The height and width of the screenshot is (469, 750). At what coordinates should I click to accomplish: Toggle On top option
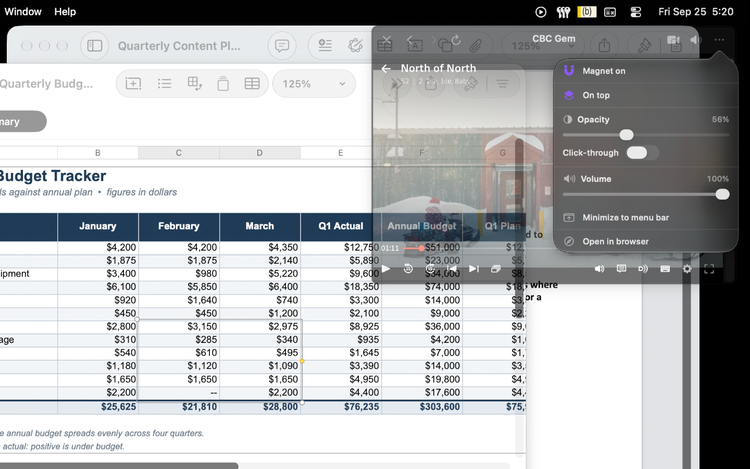click(x=645, y=95)
